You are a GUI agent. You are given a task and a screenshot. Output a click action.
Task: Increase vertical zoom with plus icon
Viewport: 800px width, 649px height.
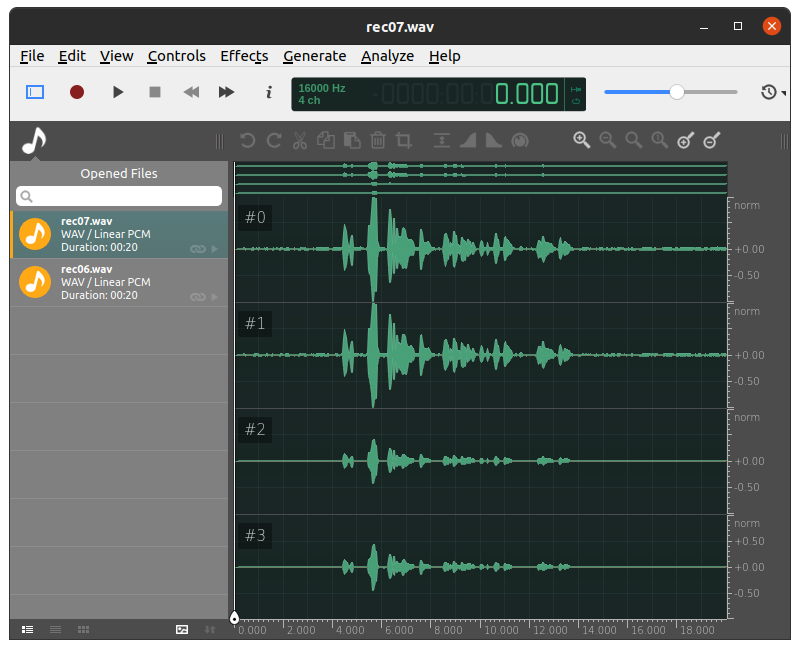tap(686, 140)
